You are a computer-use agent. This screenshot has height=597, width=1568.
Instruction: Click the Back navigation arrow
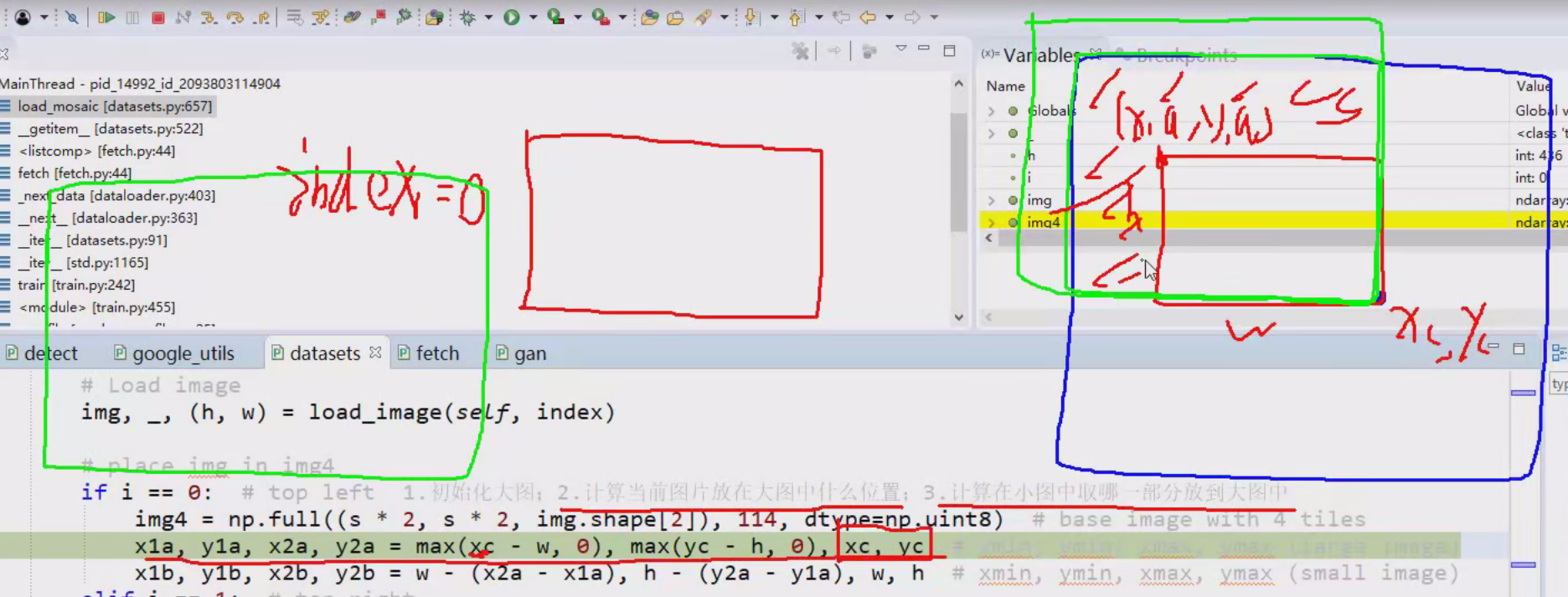[x=868, y=17]
